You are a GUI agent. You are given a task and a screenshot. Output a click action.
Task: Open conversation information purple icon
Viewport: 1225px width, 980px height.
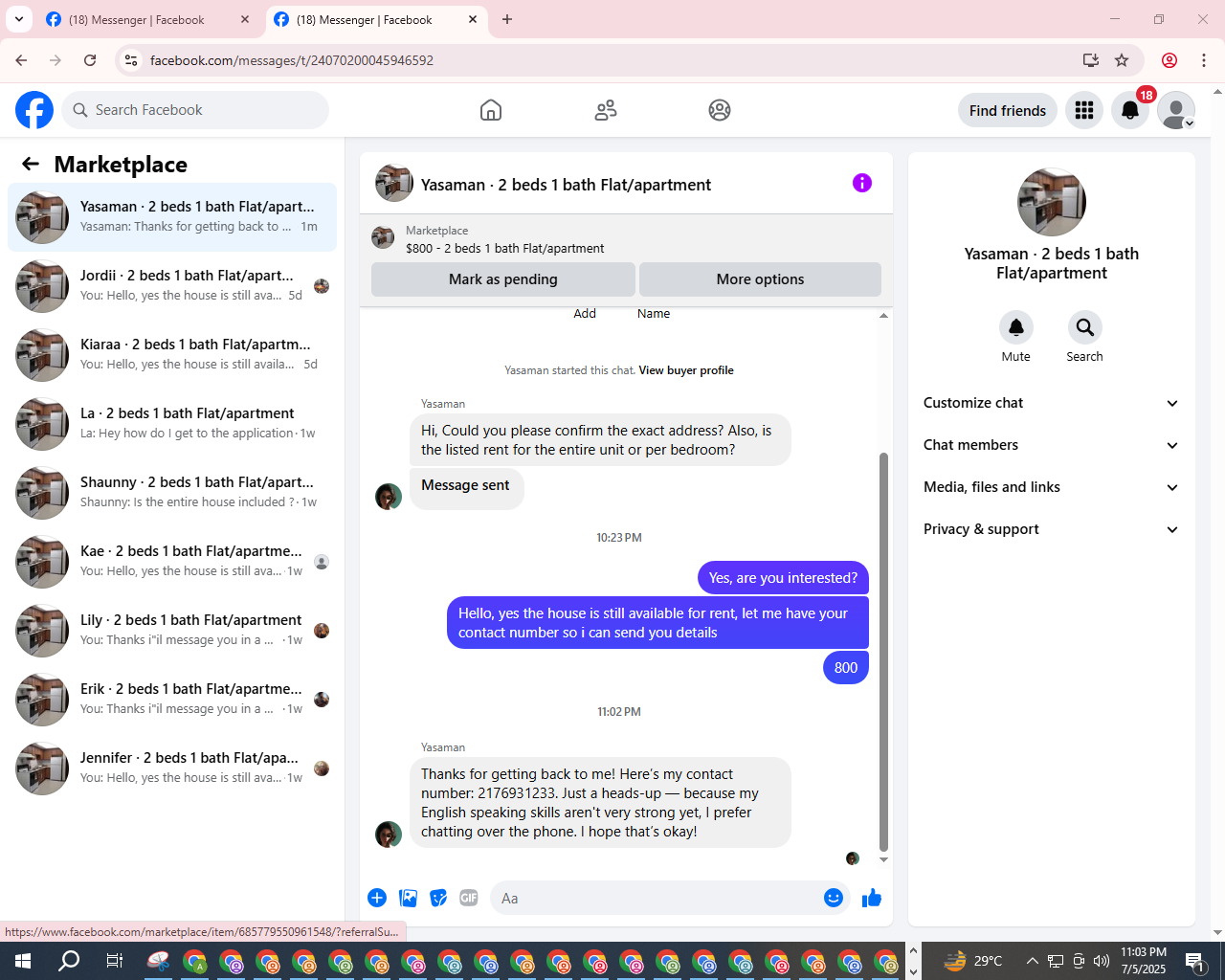coord(862,183)
